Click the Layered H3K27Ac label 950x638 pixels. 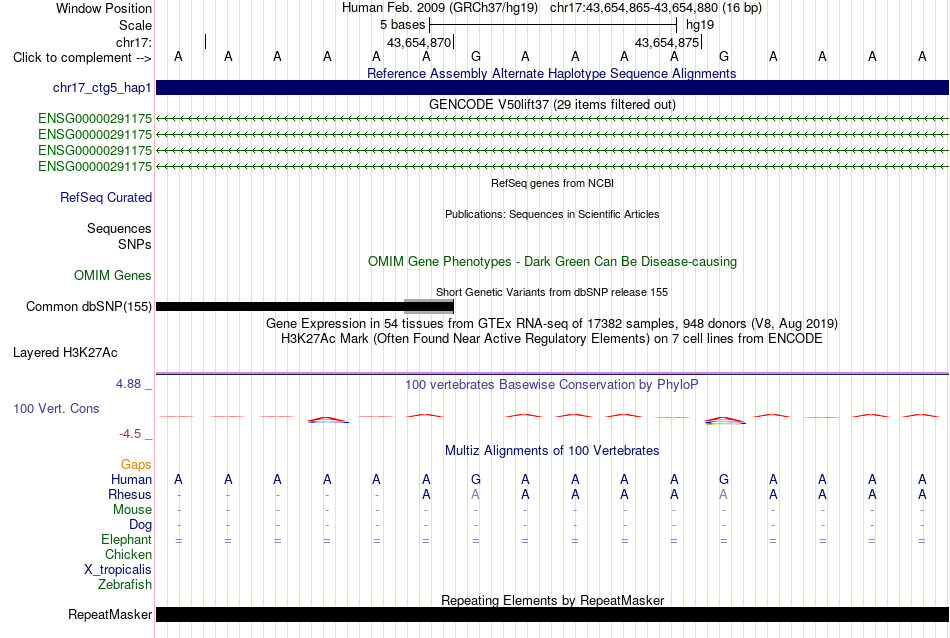[x=65, y=353]
